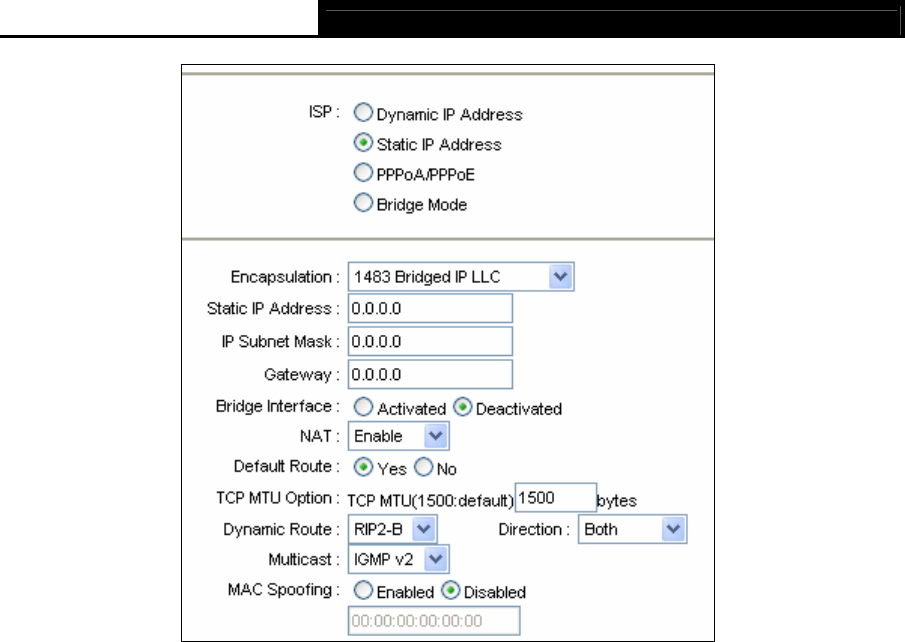
Task: Open the Encapsulation dropdown
Action: coord(461,277)
